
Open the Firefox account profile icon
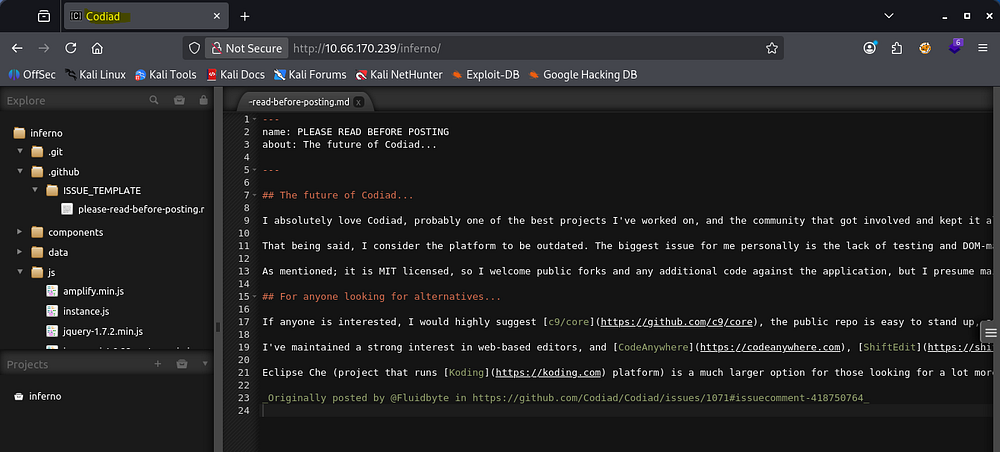tap(870, 48)
